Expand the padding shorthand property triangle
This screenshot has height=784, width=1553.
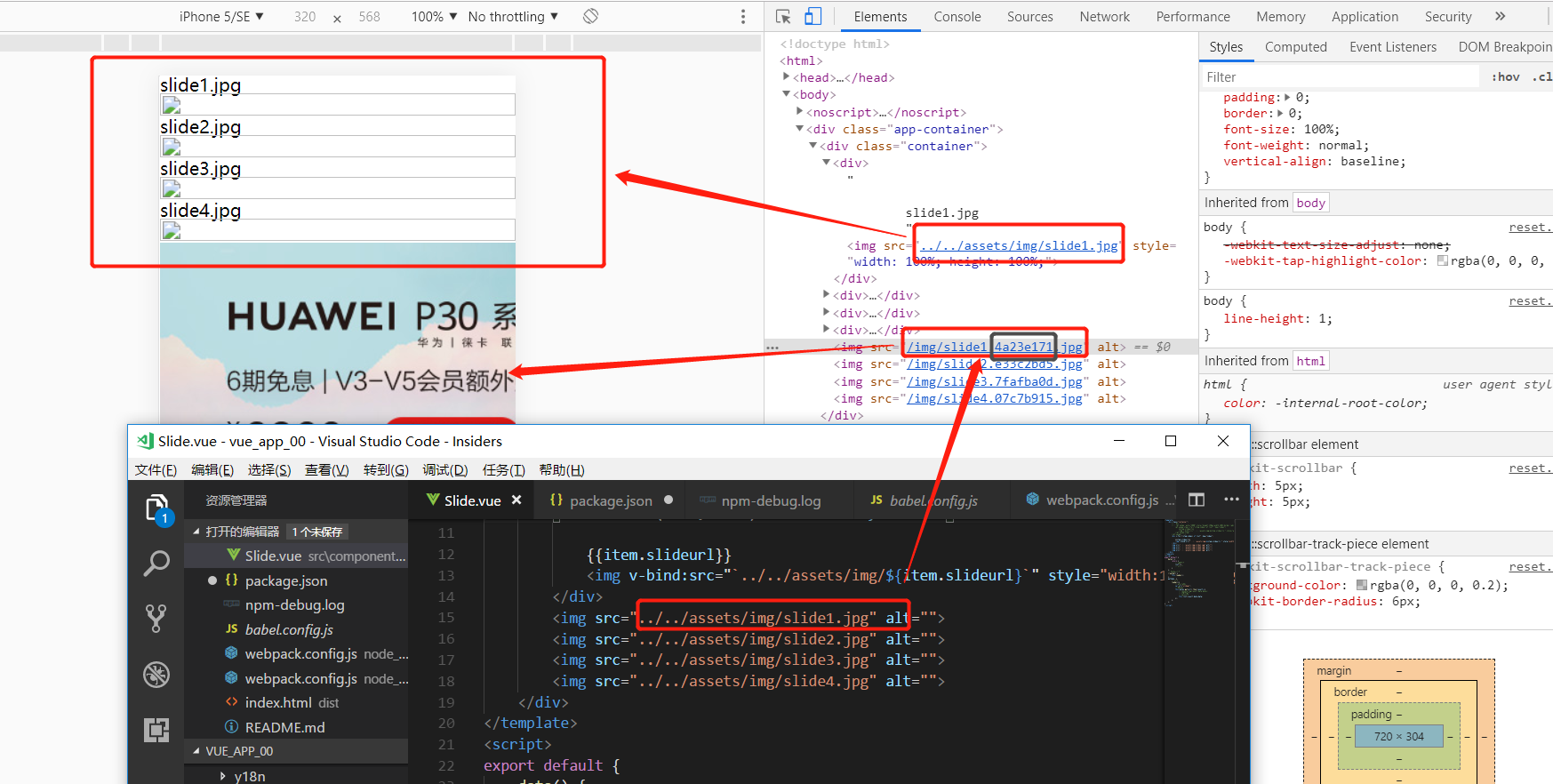(1287, 98)
